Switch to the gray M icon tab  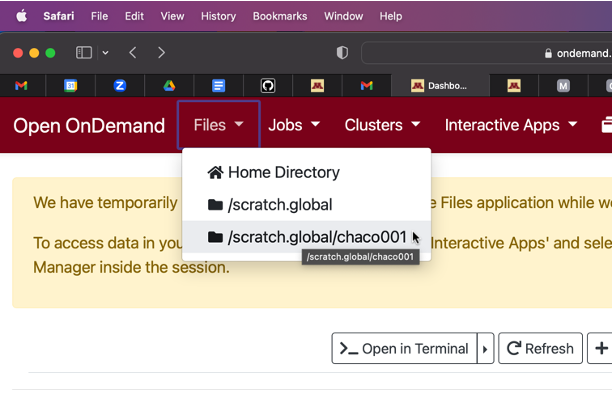point(563,85)
